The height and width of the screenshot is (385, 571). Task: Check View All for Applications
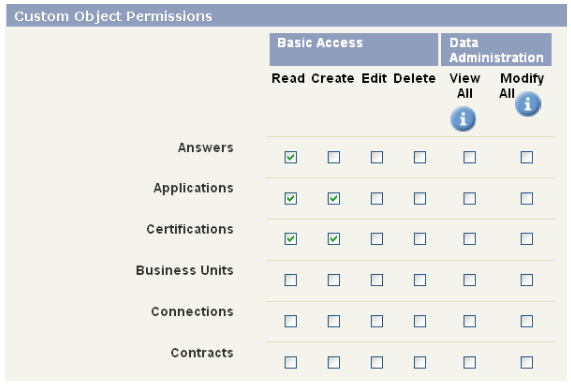[469, 199]
